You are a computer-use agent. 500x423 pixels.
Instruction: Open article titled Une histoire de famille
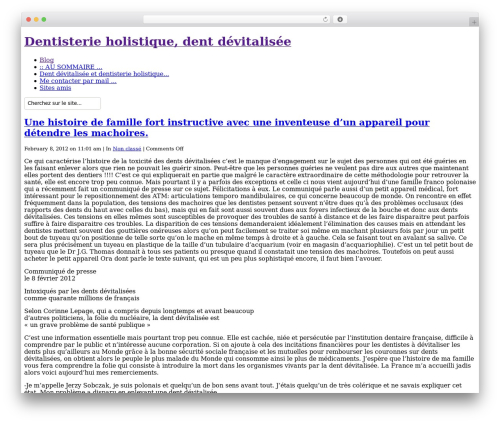point(227,127)
